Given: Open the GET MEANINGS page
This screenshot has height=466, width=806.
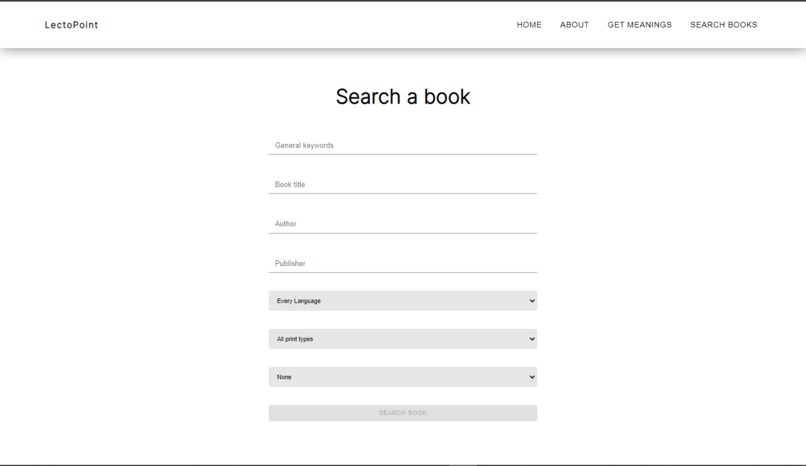Looking at the screenshot, I should click(x=639, y=25).
